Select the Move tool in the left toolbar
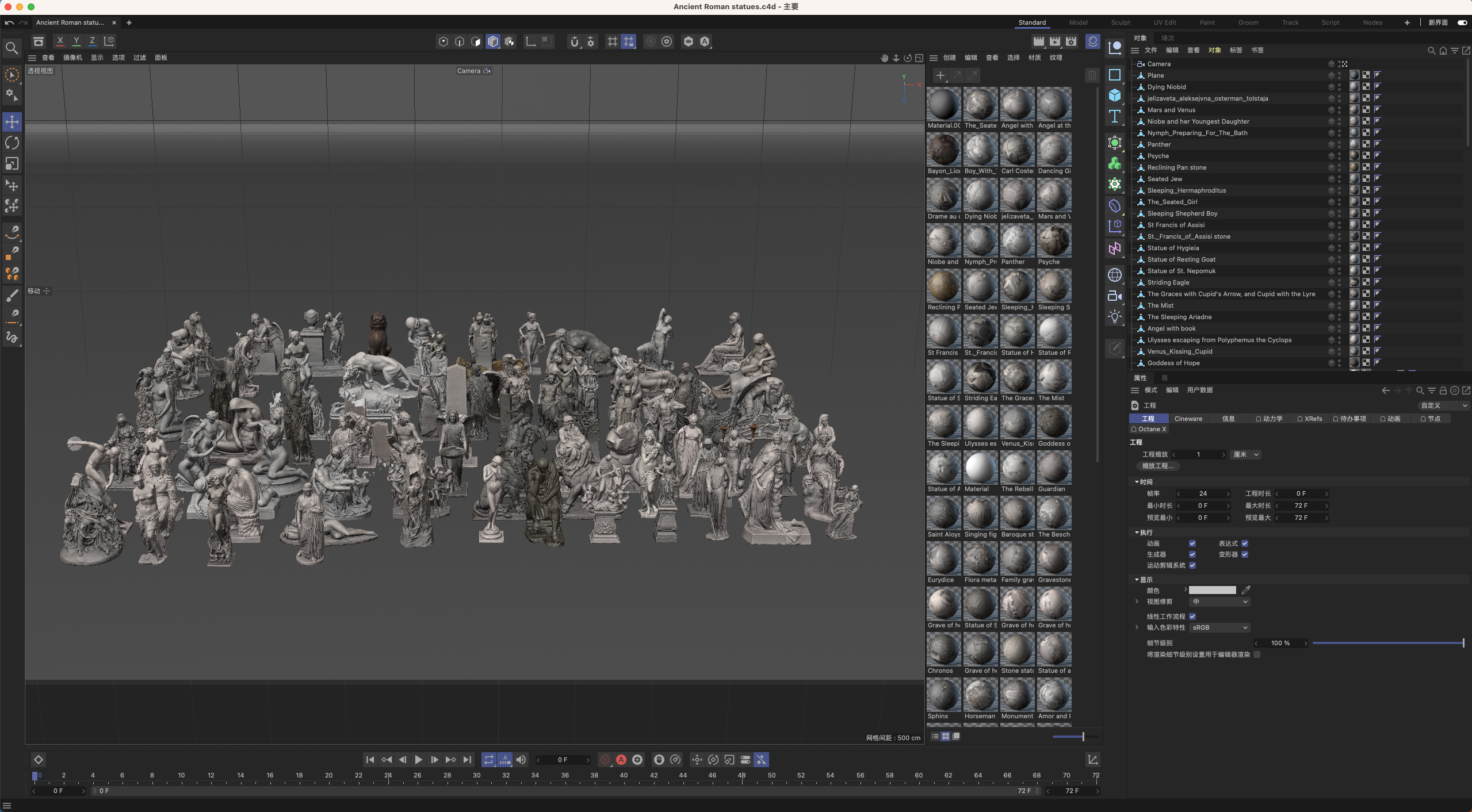This screenshot has height=812, width=1472. (12, 122)
